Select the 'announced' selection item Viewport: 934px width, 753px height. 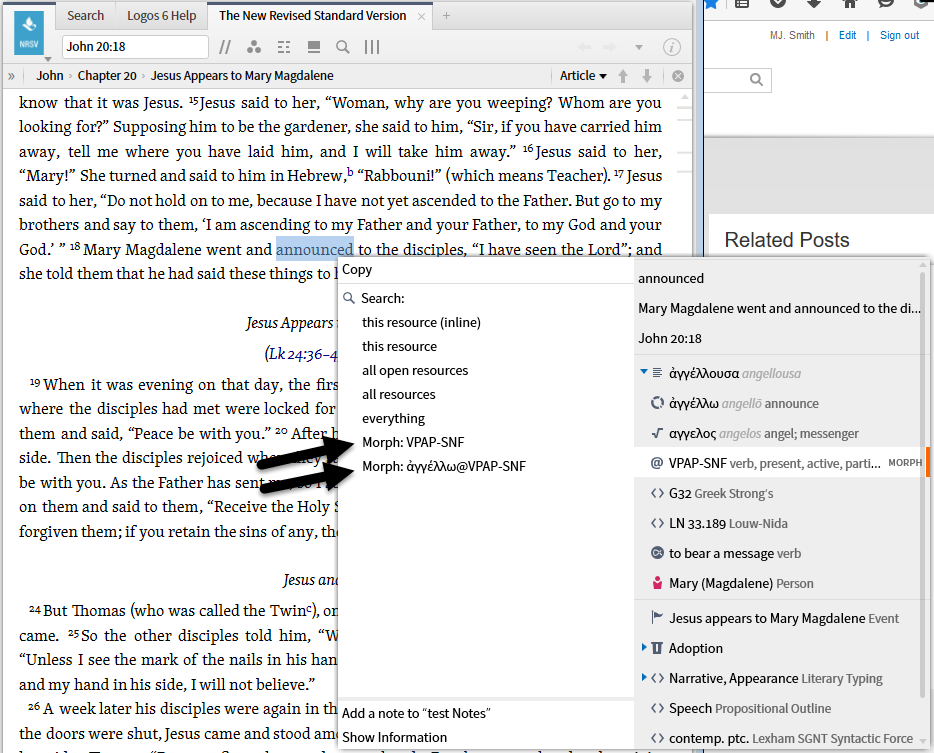(x=671, y=278)
